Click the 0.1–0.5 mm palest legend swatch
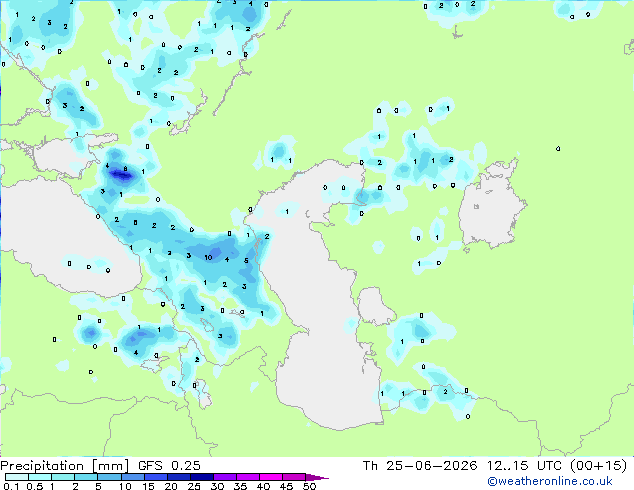Viewport: 634px width, 490px height. [x=17, y=477]
